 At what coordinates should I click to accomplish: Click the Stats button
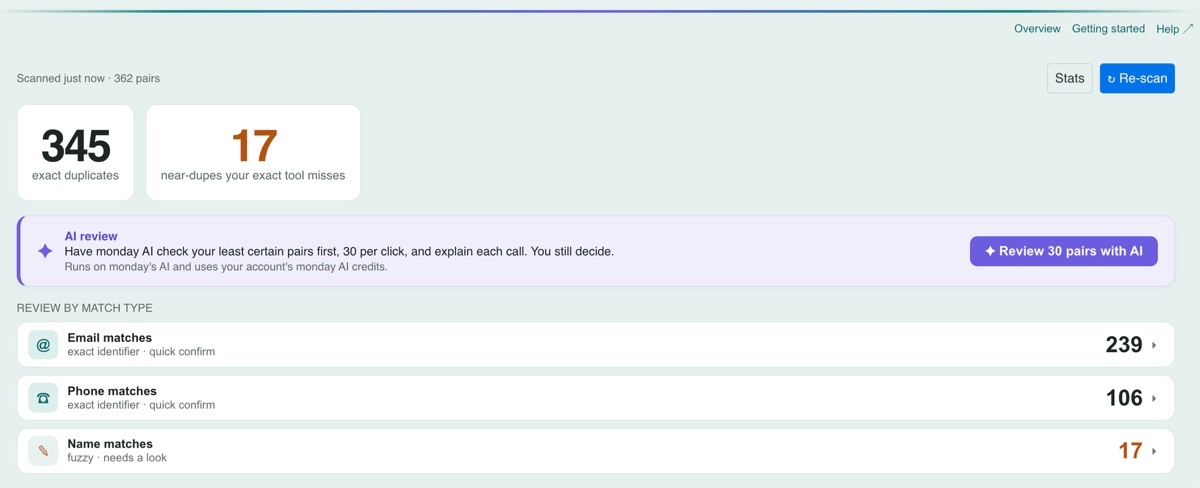click(x=1070, y=78)
